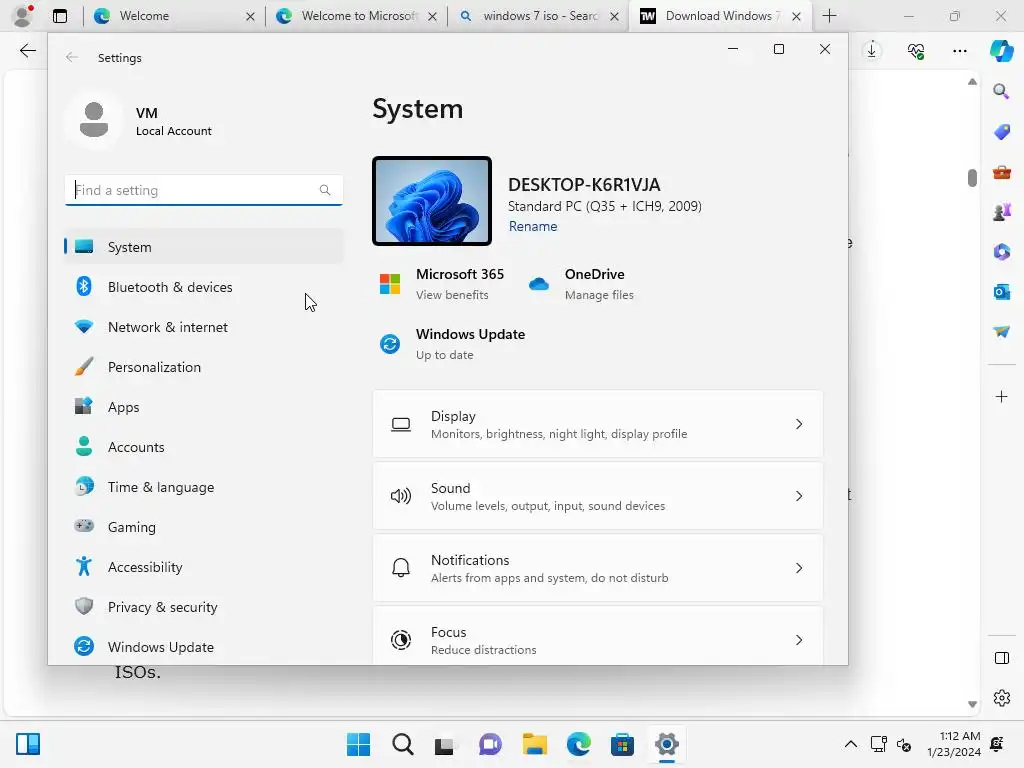The image size is (1024, 768).
Task: Open Edge settings and more menu
Action: click(959, 50)
